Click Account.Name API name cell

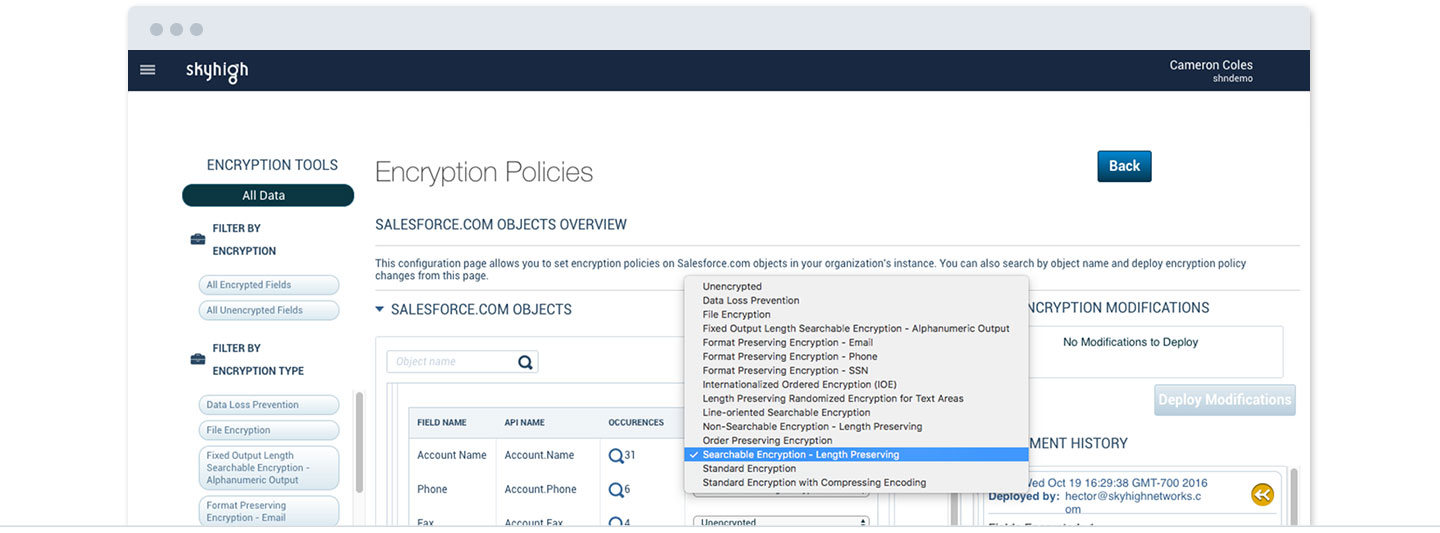point(539,455)
